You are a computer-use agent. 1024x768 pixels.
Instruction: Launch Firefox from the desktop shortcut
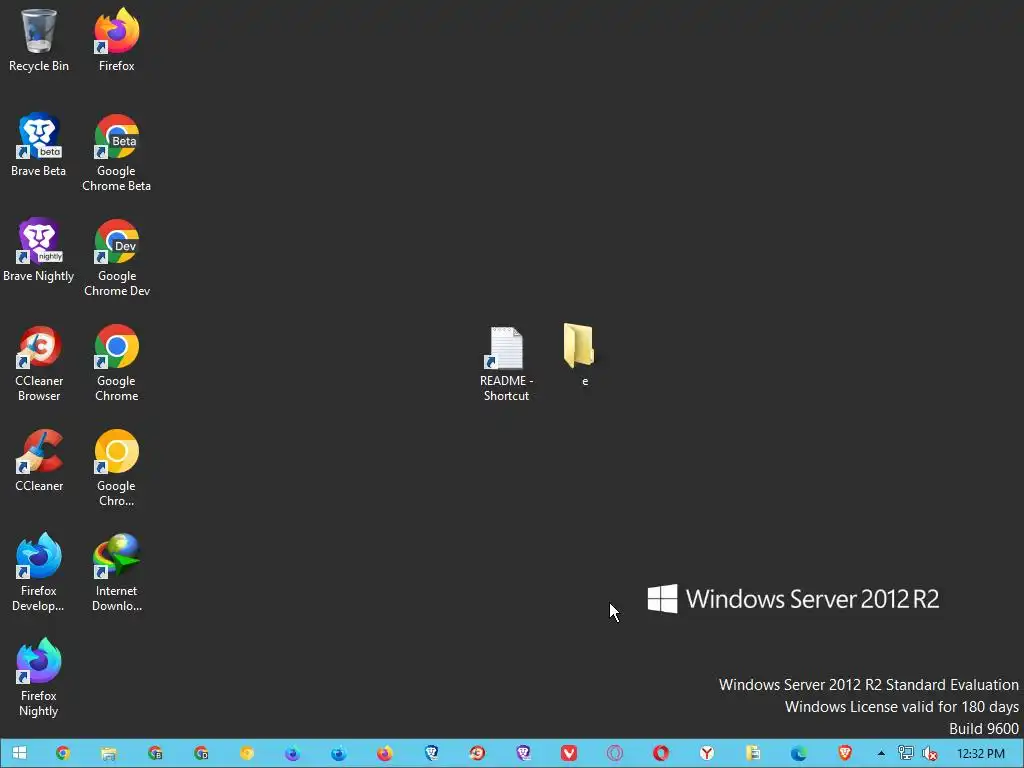tap(116, 39)
